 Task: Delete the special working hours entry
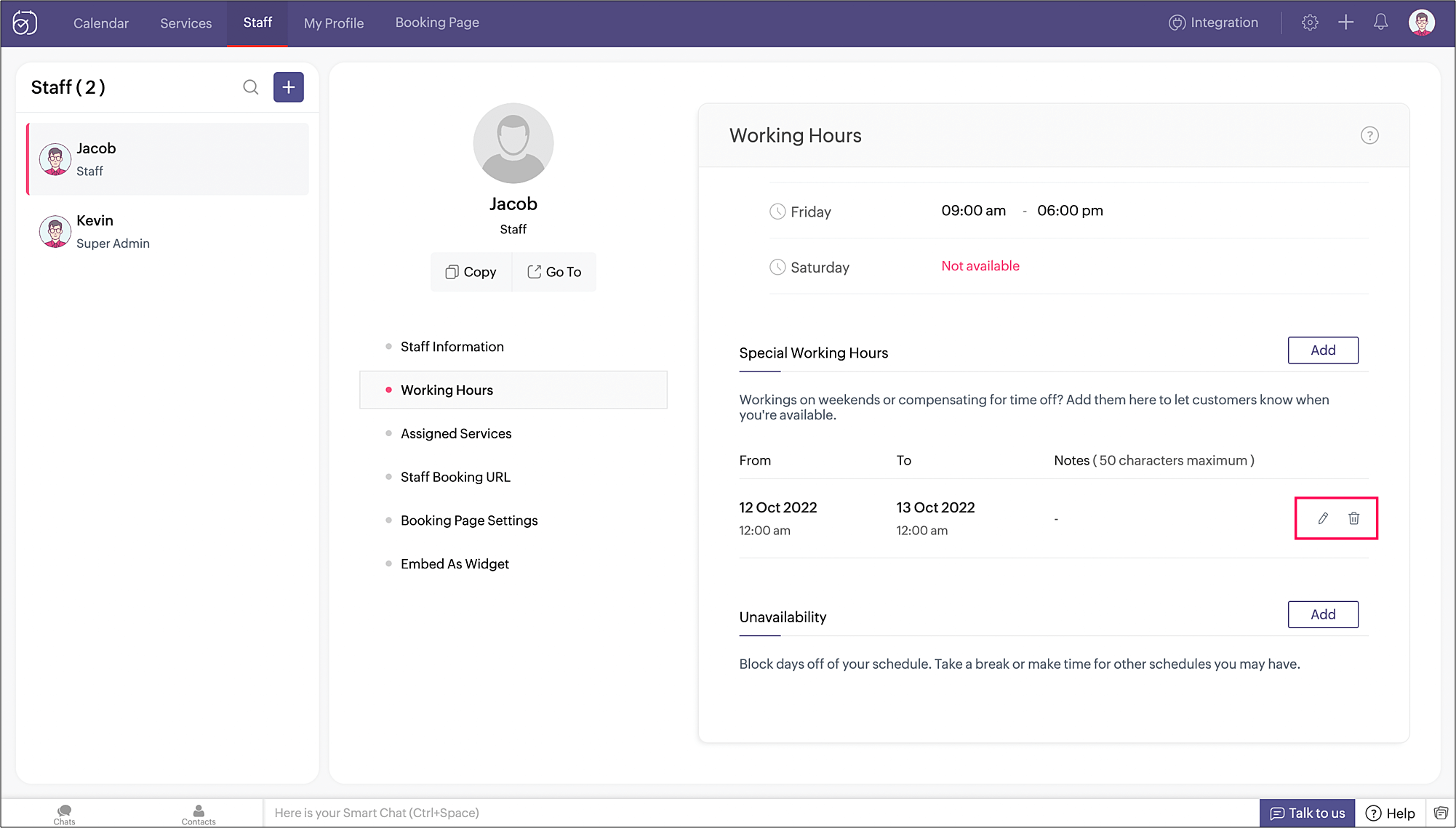point(1353,518)
